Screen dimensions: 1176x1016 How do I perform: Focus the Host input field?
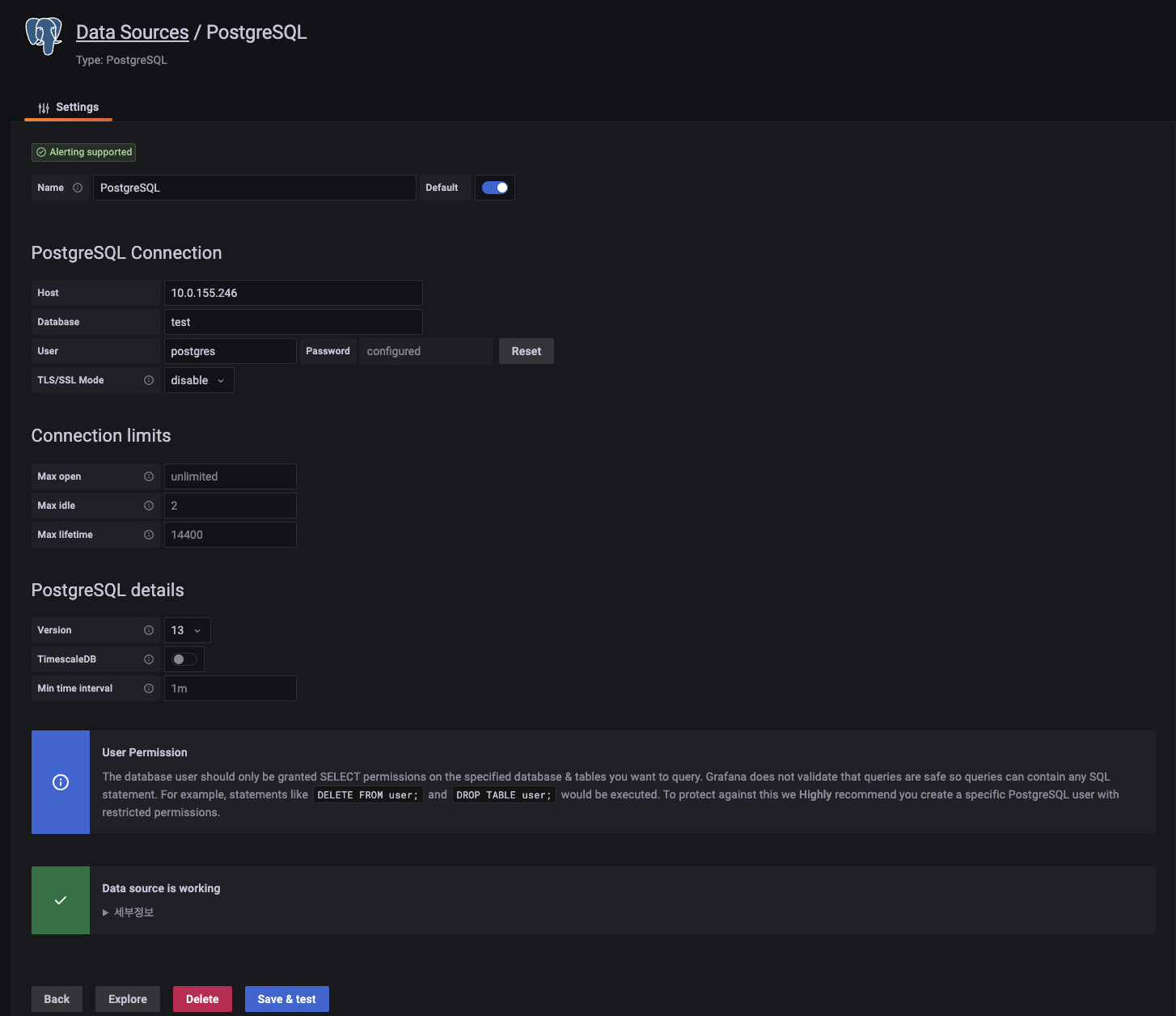pyautogui.click(x=294, y=293)
